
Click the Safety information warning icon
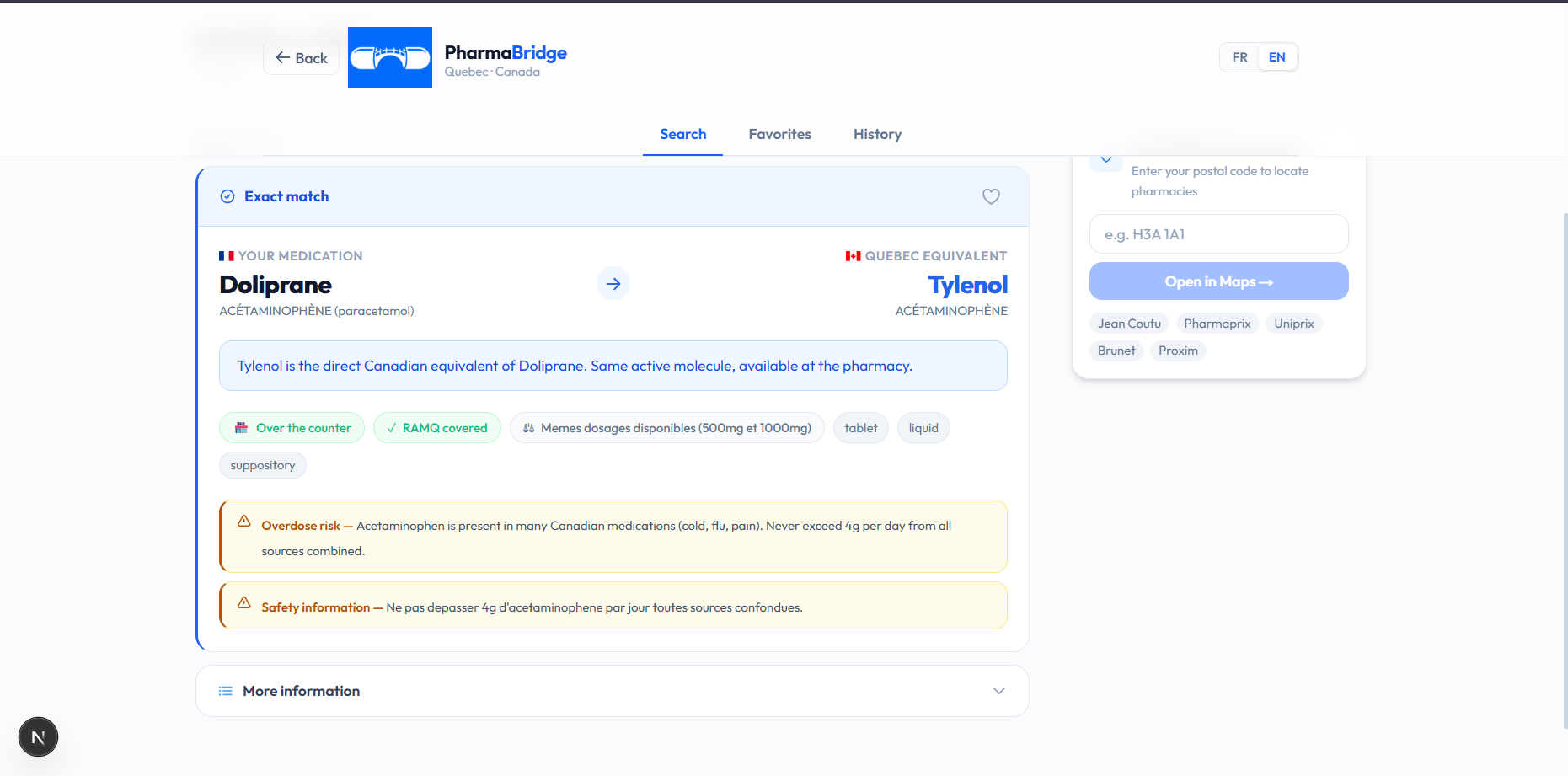244,603
